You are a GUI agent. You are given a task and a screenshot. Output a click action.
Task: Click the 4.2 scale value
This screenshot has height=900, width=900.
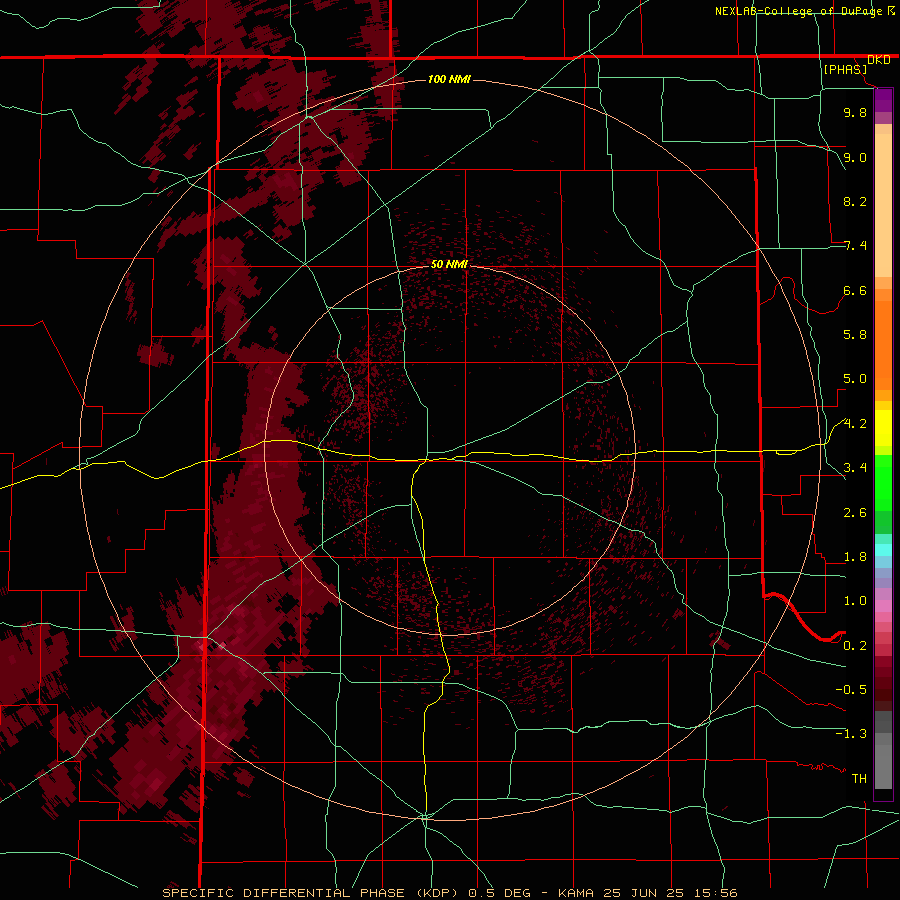pos(855,424)
